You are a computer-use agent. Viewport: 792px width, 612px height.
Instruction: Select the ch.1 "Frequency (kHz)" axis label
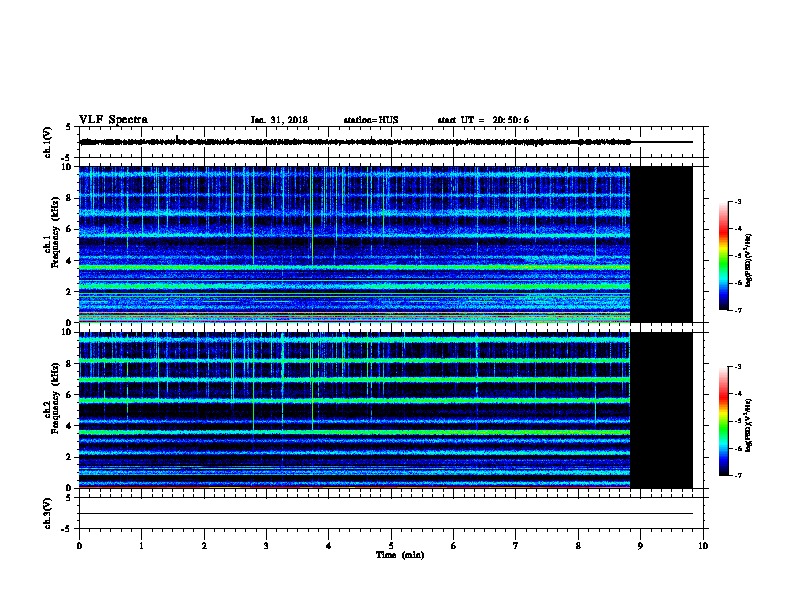point(55,232)
